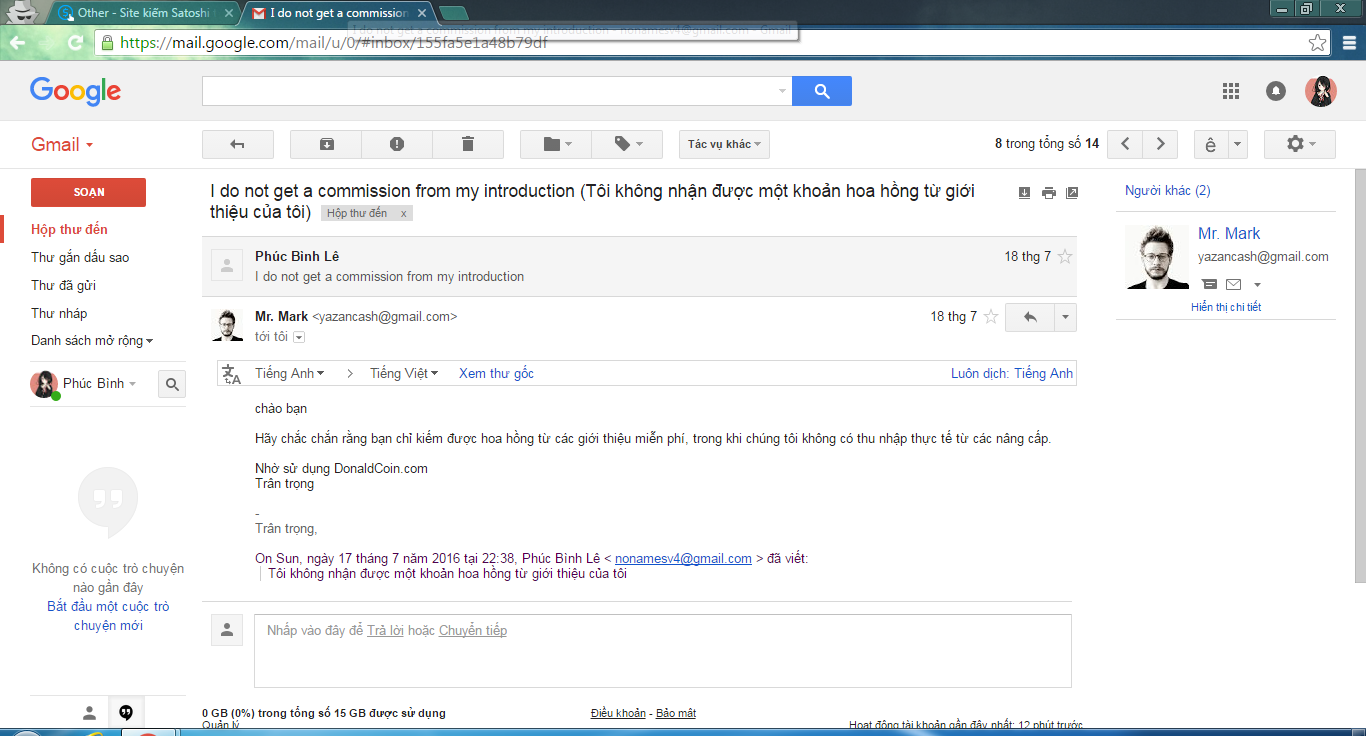Open the "Thư nháp" drafts folder

(x=59, y=313)
